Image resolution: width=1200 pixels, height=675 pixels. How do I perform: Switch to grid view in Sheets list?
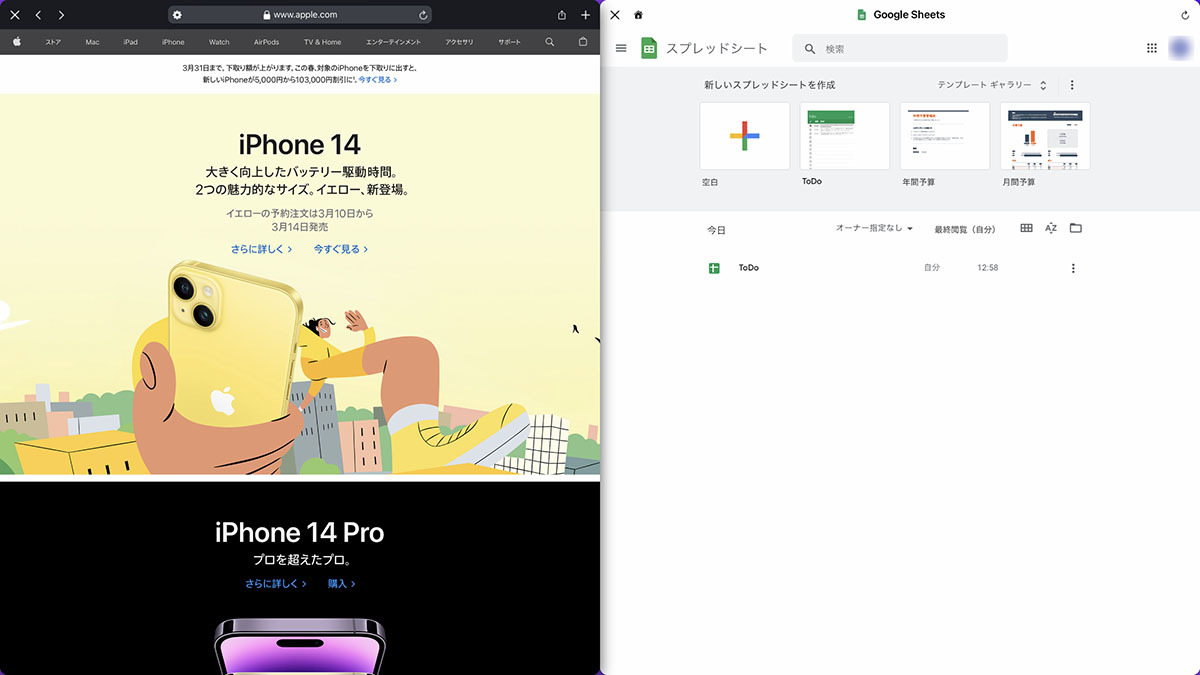click(x=1026, y=228)
